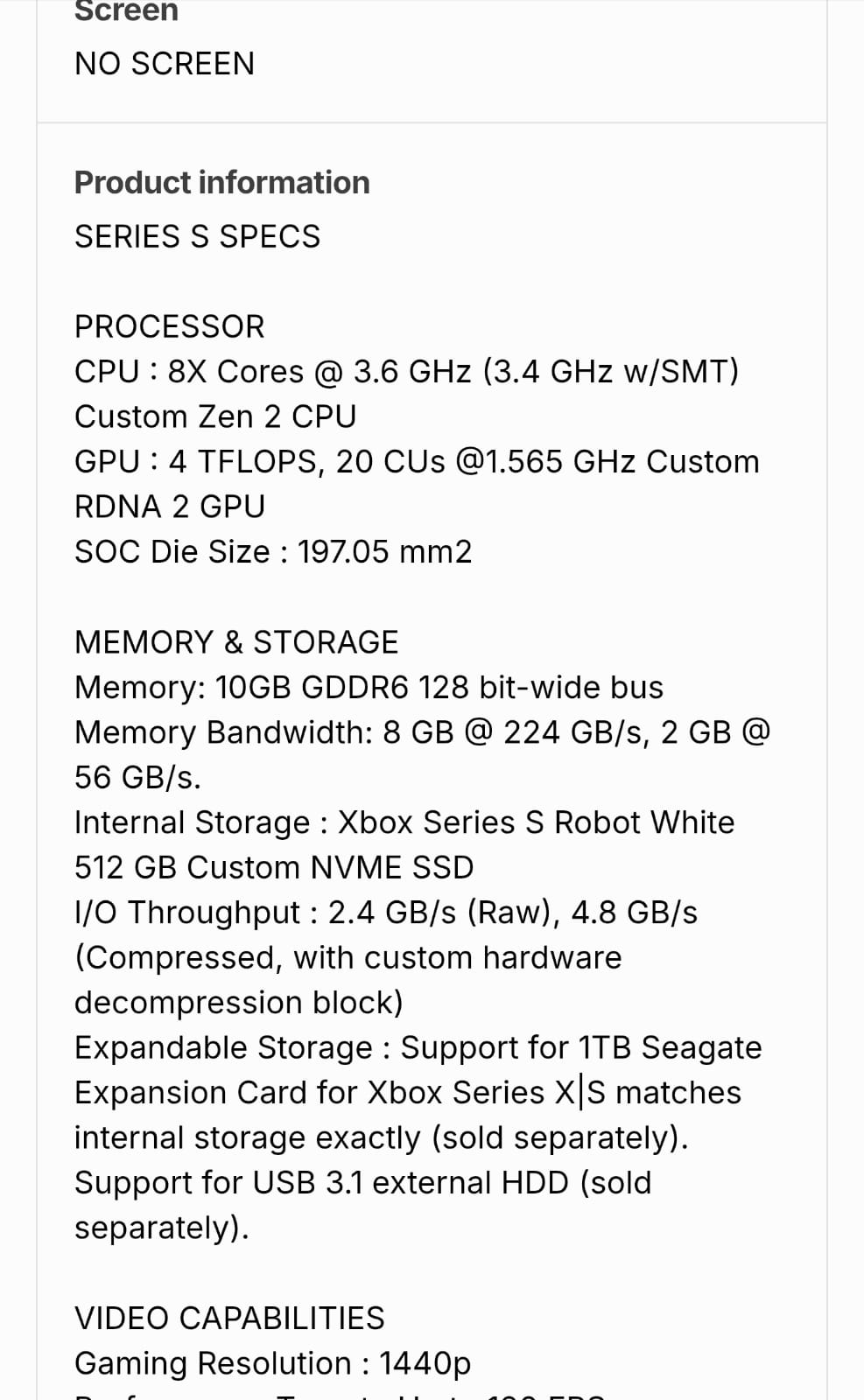Select the "Product information" heading
The image size is (864, 1400).
tap(222, 183)
